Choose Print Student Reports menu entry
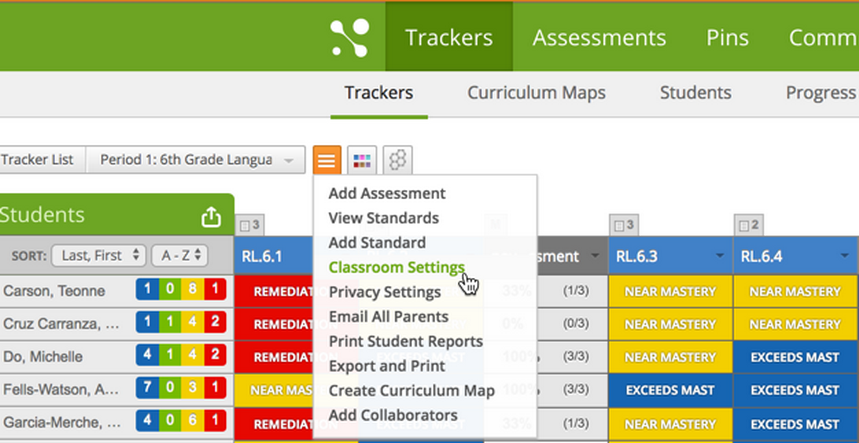859x443 pixels. (x=405, y=341)
